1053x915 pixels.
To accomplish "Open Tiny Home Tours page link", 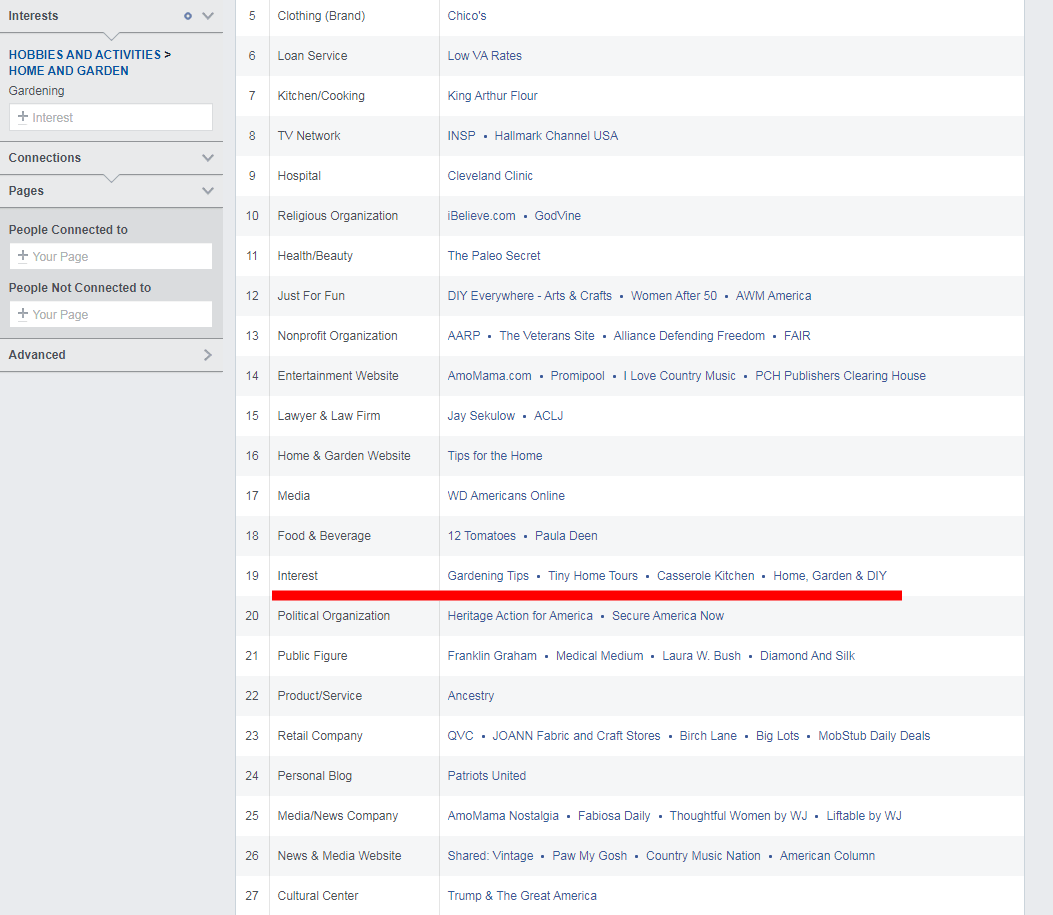I will point(592,576).
